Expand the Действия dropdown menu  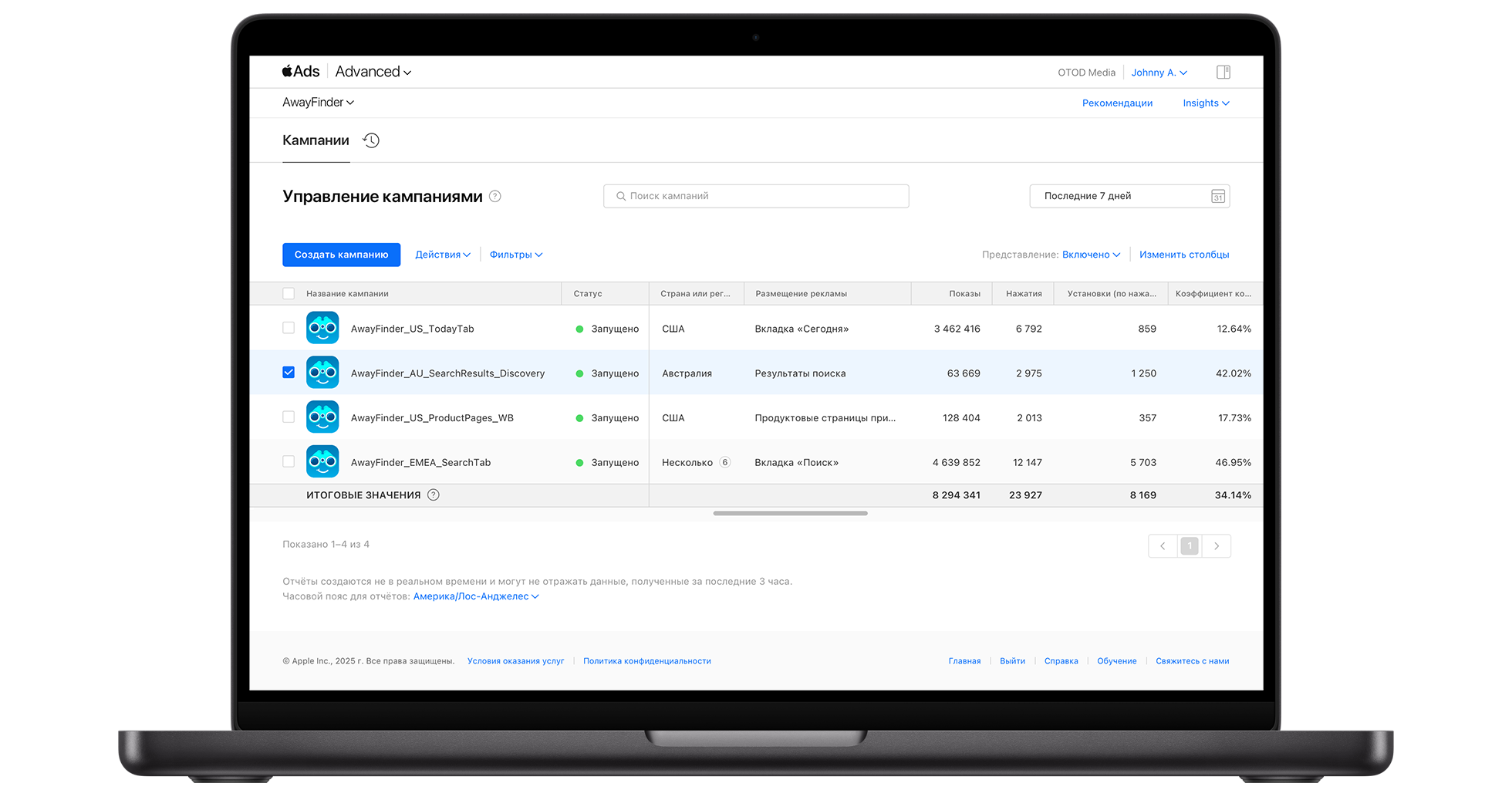pos(442,255)
